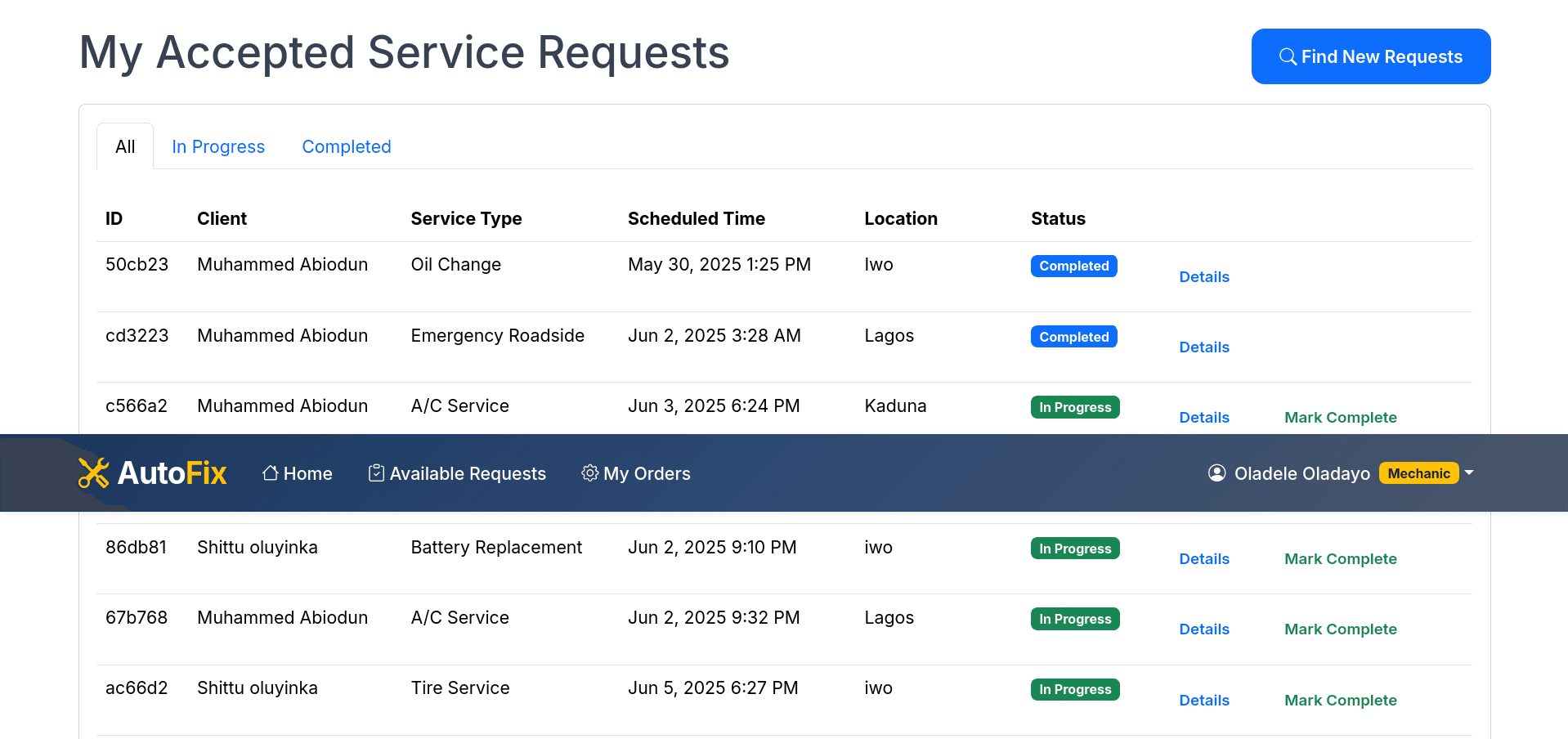The image size is (1568, 739).
Task: Click the My Accepted Service Requests heading
Action: (405, 53)
